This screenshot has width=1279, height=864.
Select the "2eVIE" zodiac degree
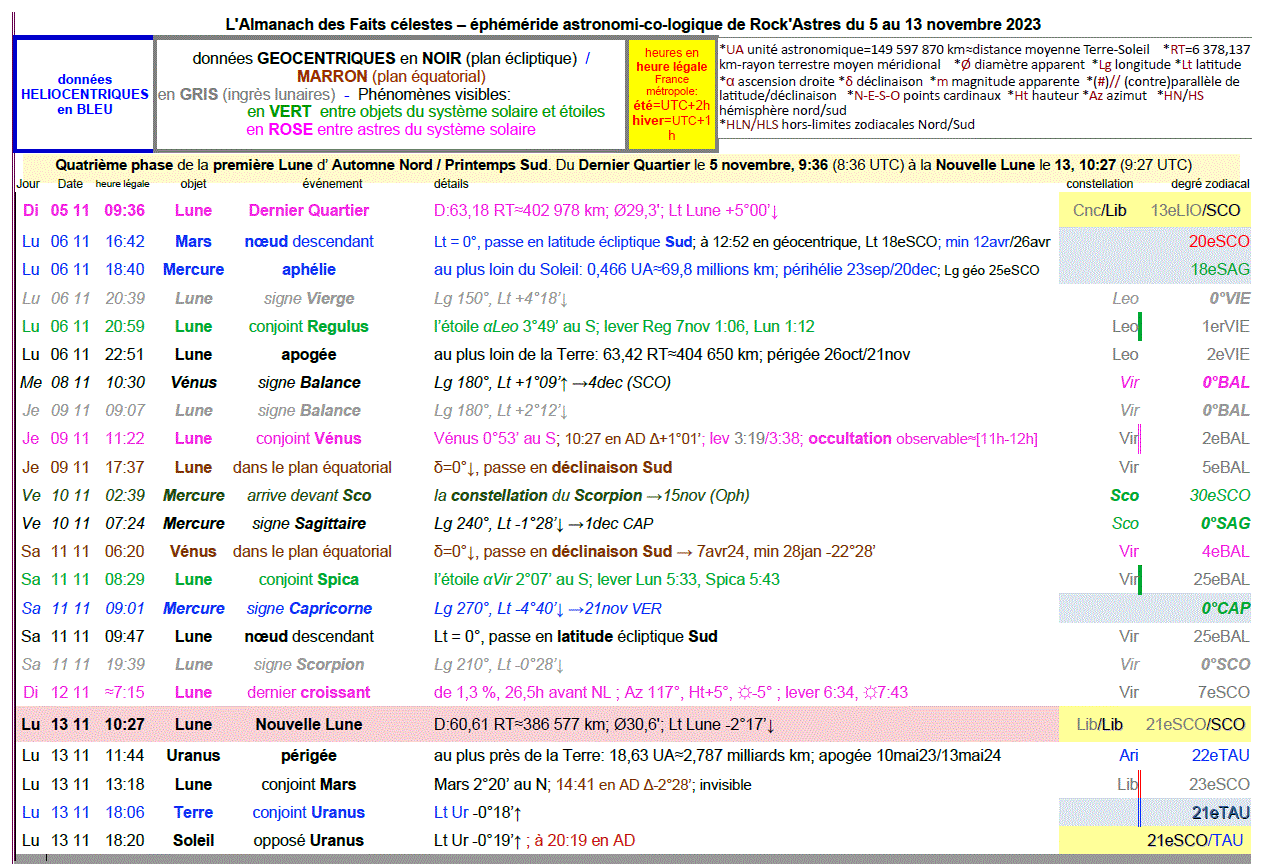tap(1226, 355)
